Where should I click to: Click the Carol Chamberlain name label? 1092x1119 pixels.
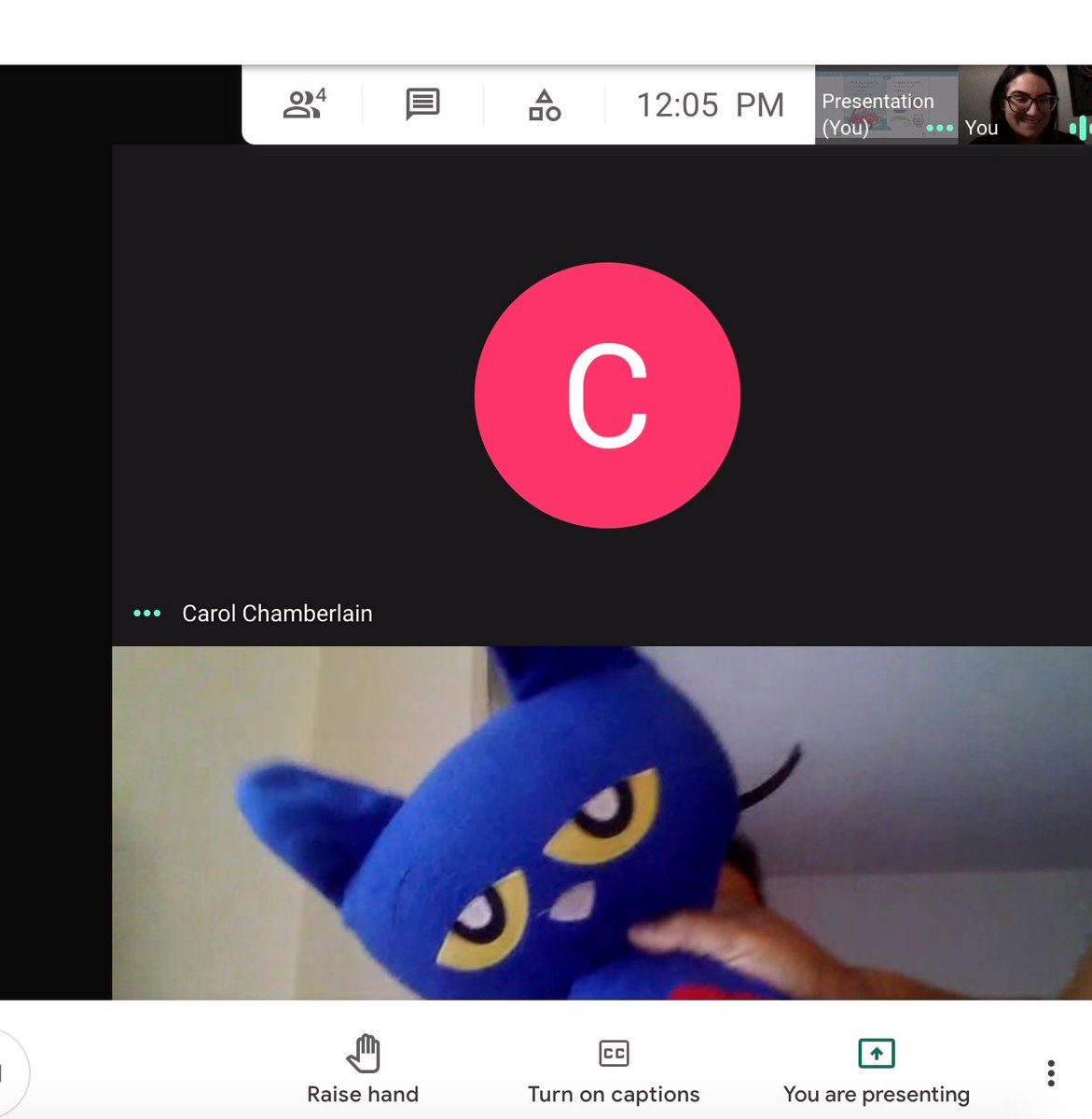point(277,614)
